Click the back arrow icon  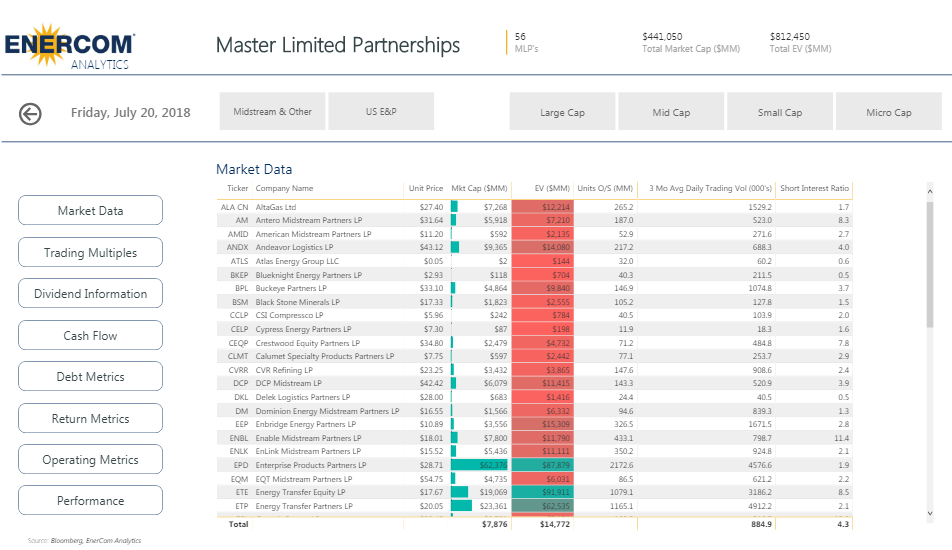click(x=30, y=113)
